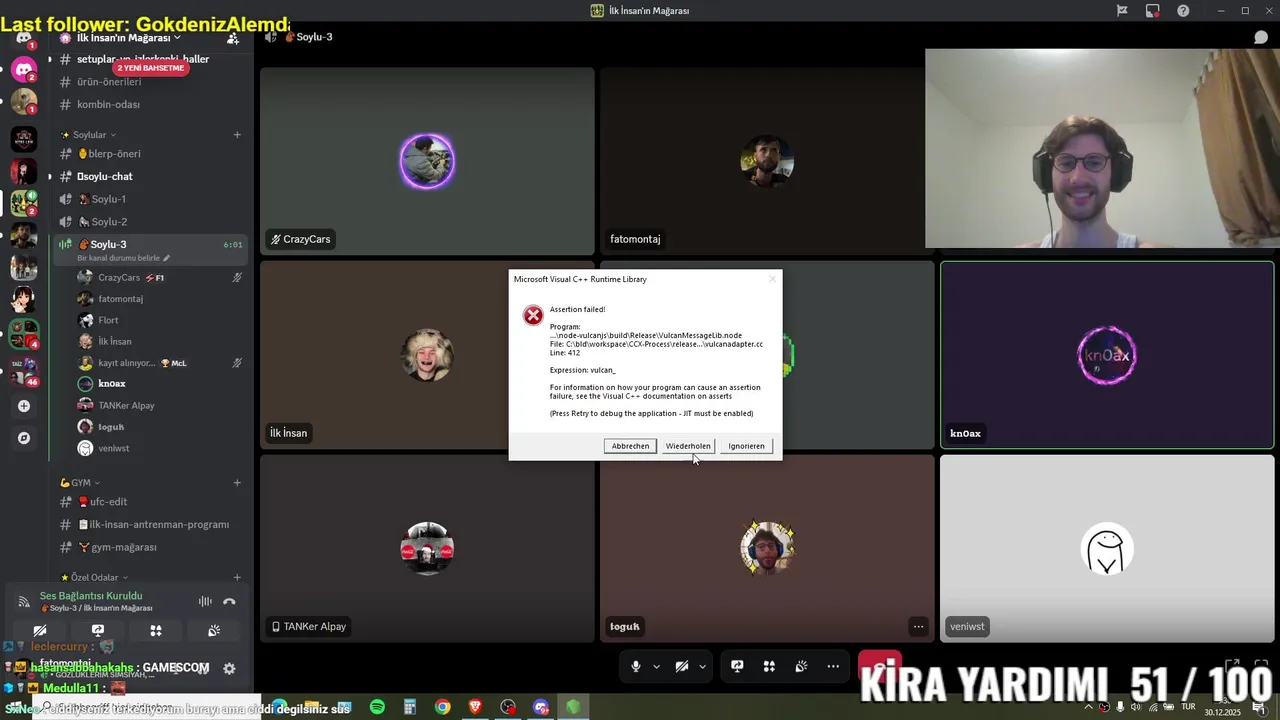
Task: Open user settings gear icon
Action: [x=229, y=668]
